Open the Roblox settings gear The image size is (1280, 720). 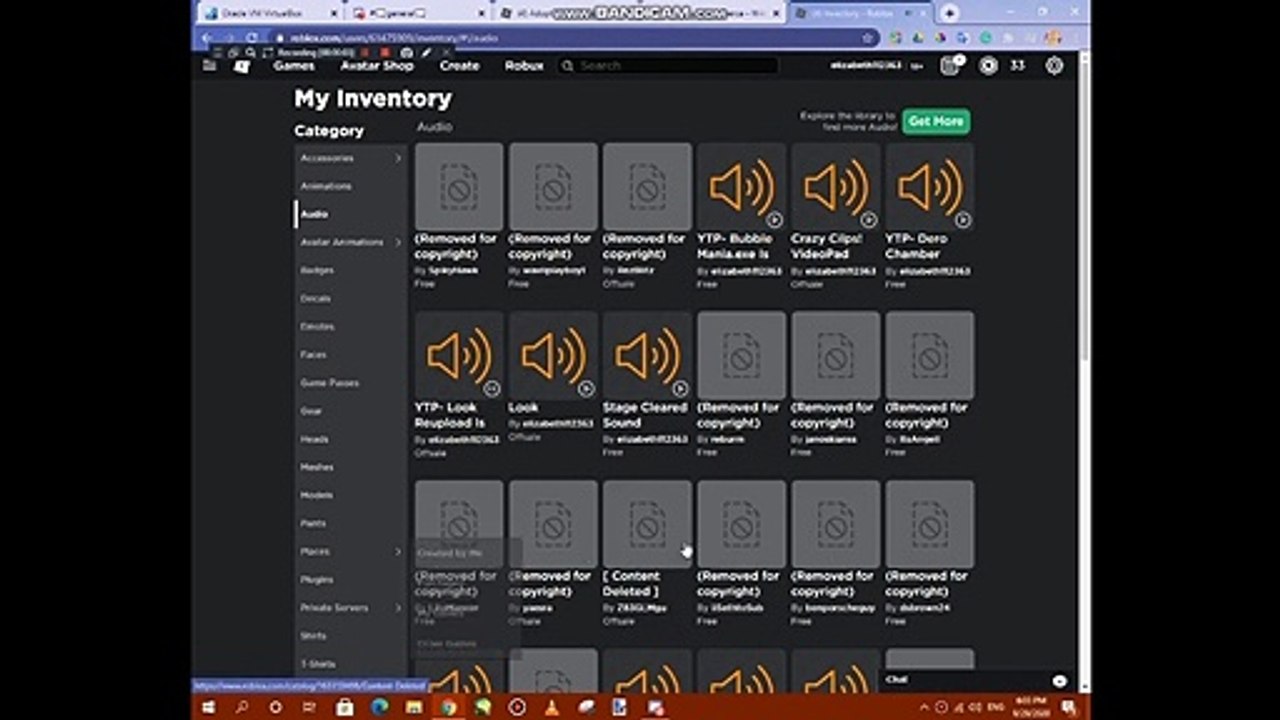pyautogui.click(x=1054, y=66)
